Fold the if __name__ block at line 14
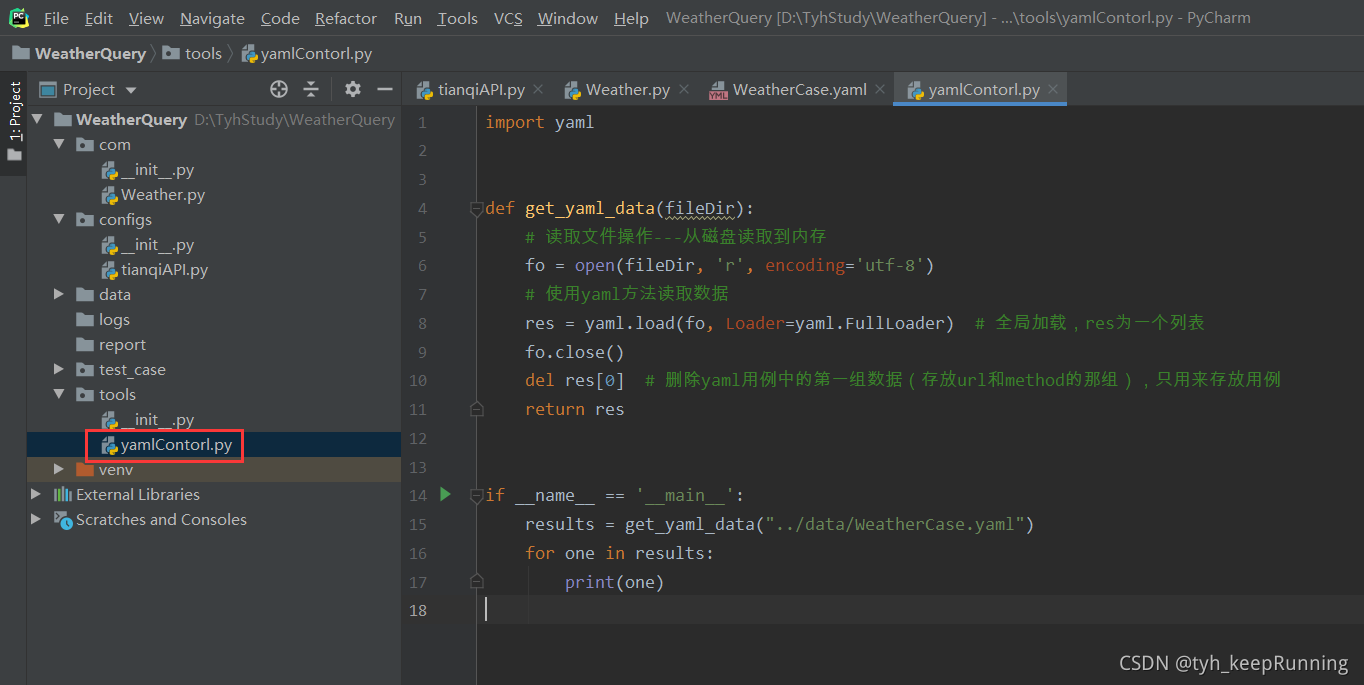 tap(477, 495)
